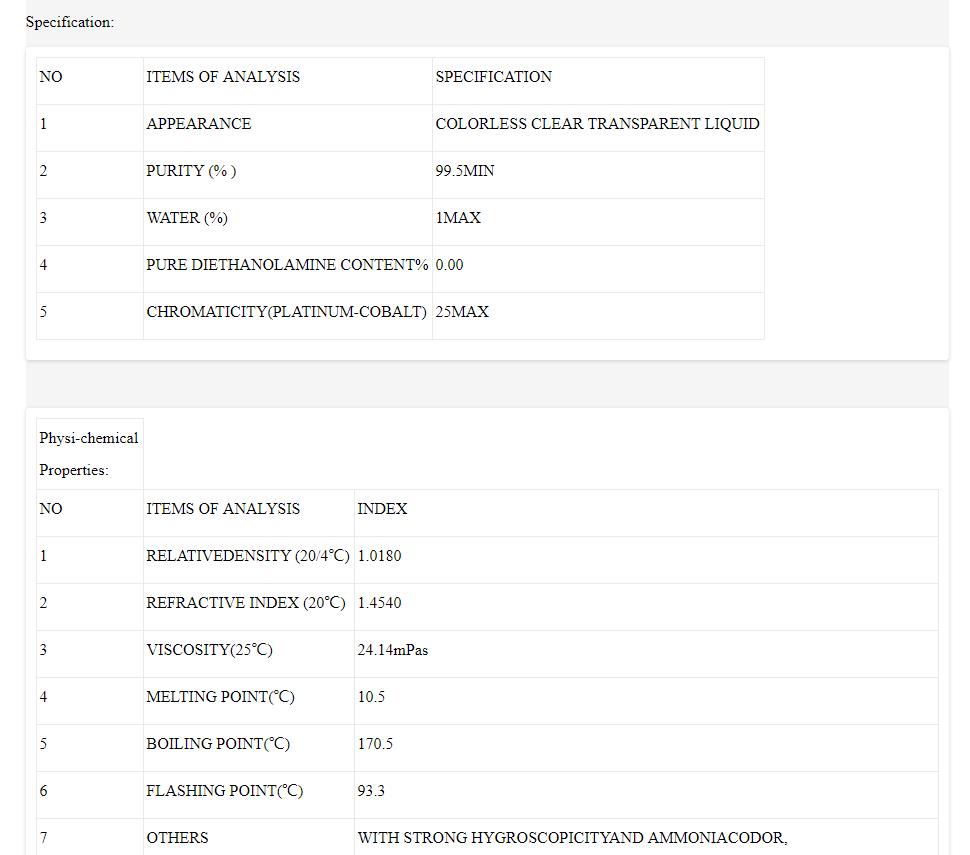Click the 'FLASHING POINT(℃)' row label
Image resolution: width=970 pixels, height=855 pixels.
pos(224,791)
